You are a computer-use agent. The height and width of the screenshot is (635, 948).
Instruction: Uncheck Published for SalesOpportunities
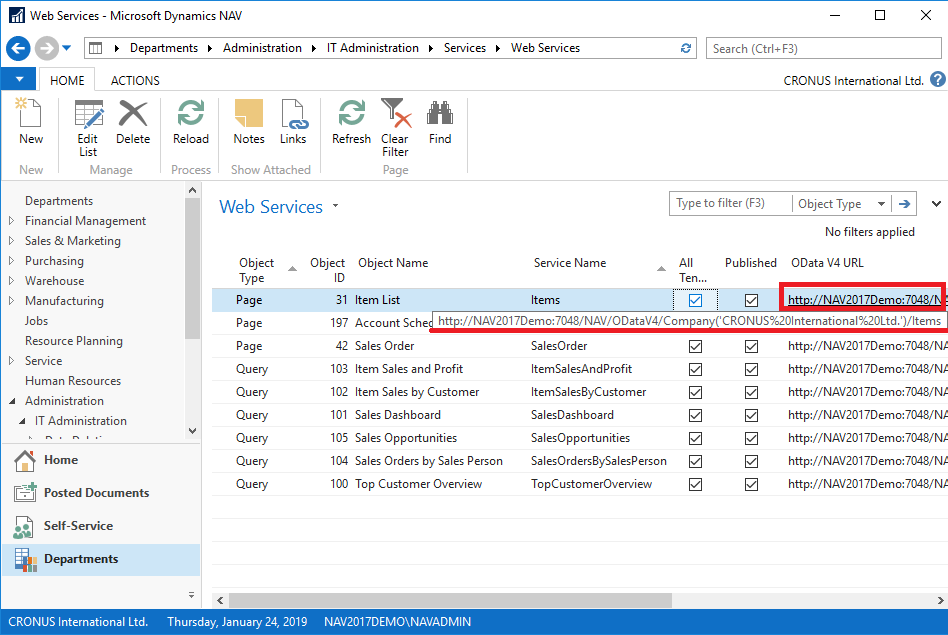(x=752, y=438)
